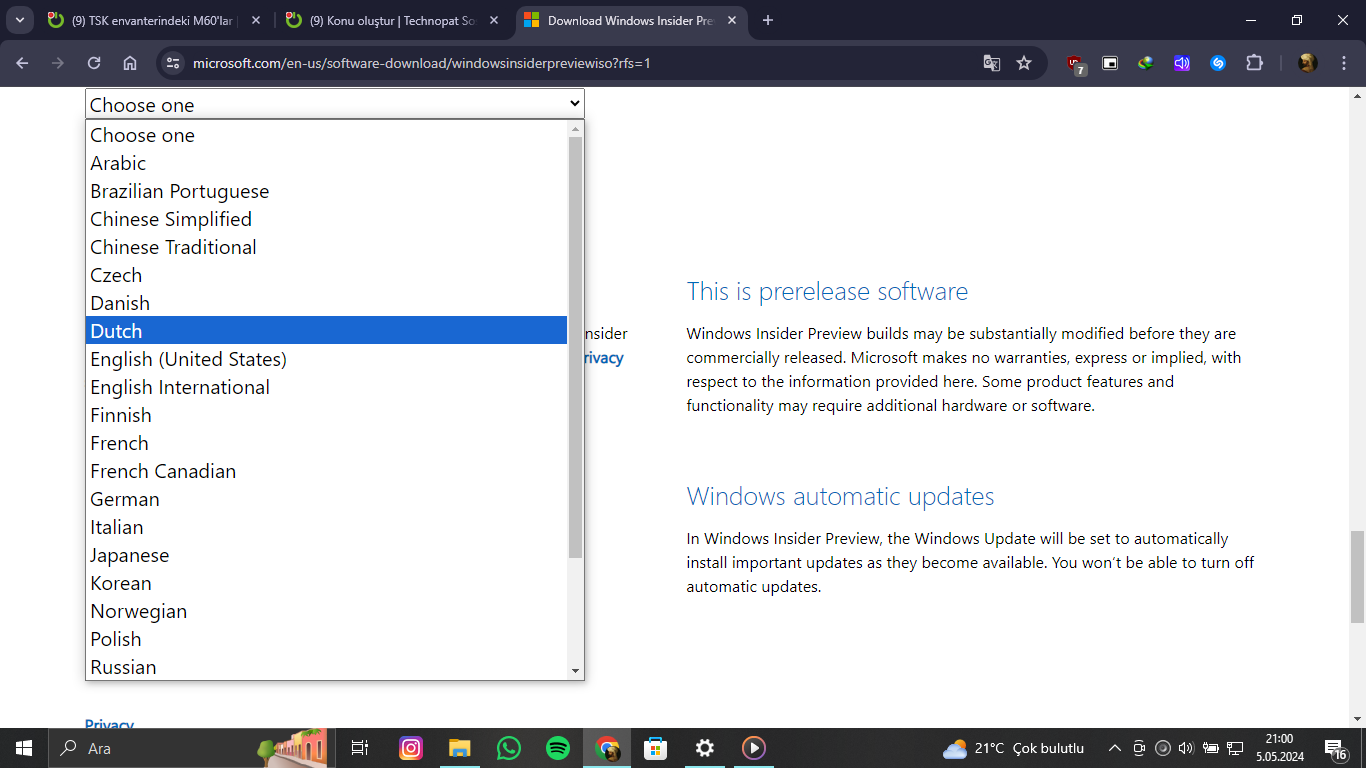Launch Instagram from the taskbar
The image size is (1366, 768).
411,748
